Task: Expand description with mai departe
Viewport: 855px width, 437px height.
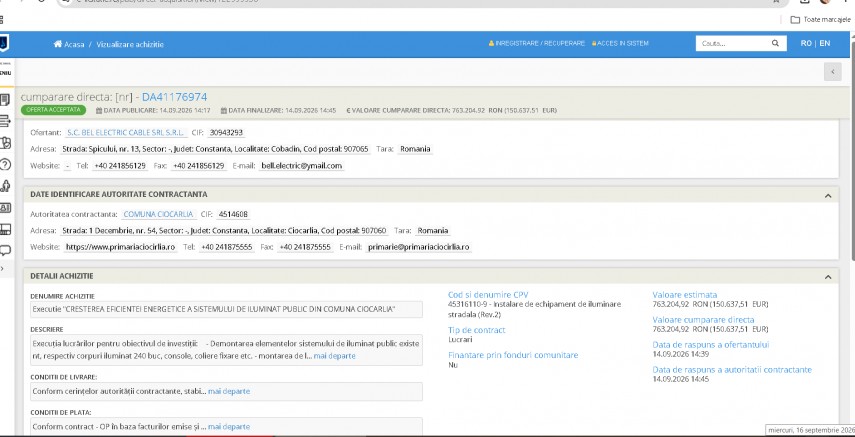Action: pos(334,356)
